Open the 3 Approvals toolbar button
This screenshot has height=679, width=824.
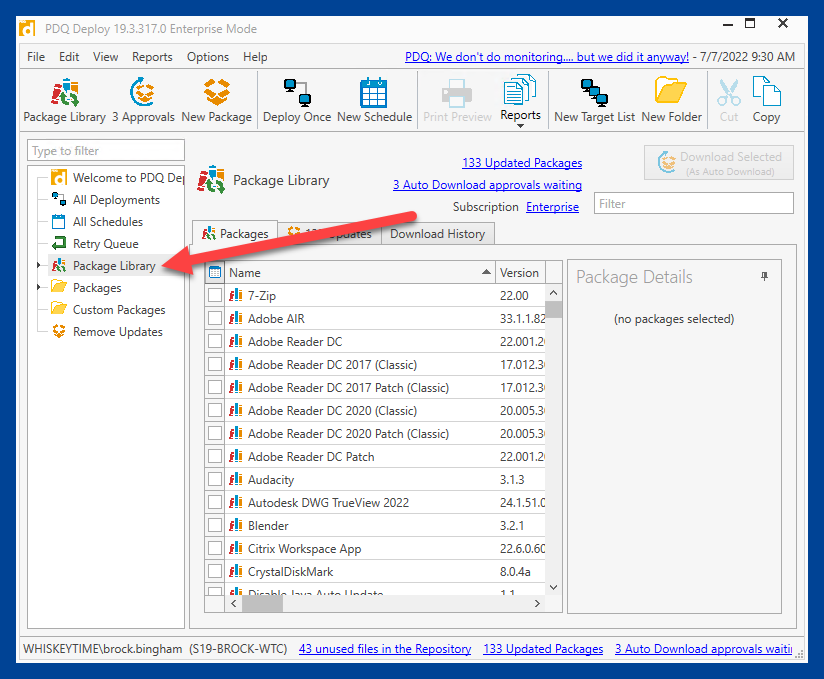(143, 101)
